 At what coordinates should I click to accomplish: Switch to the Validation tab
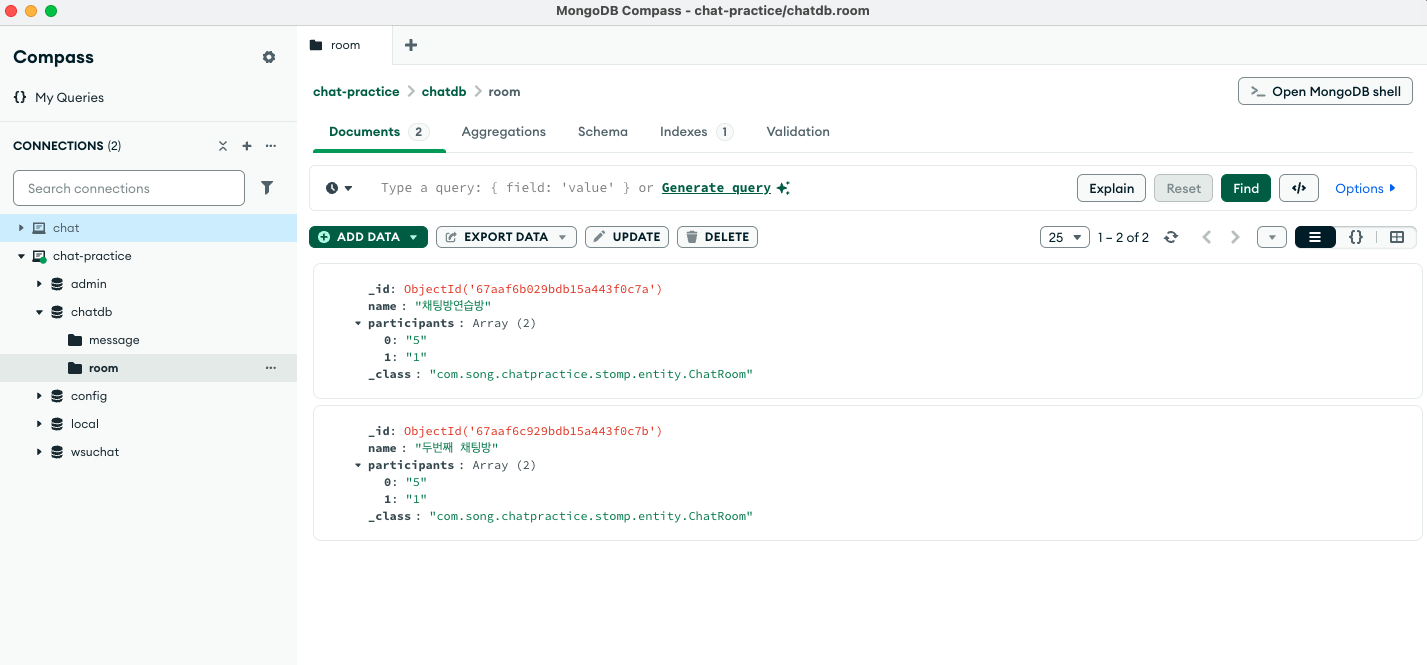click(798, 132)
